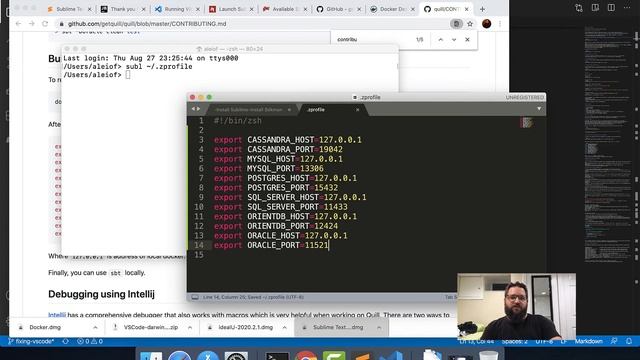Click POSTGRES_PORT value 15432

point(326,188)
